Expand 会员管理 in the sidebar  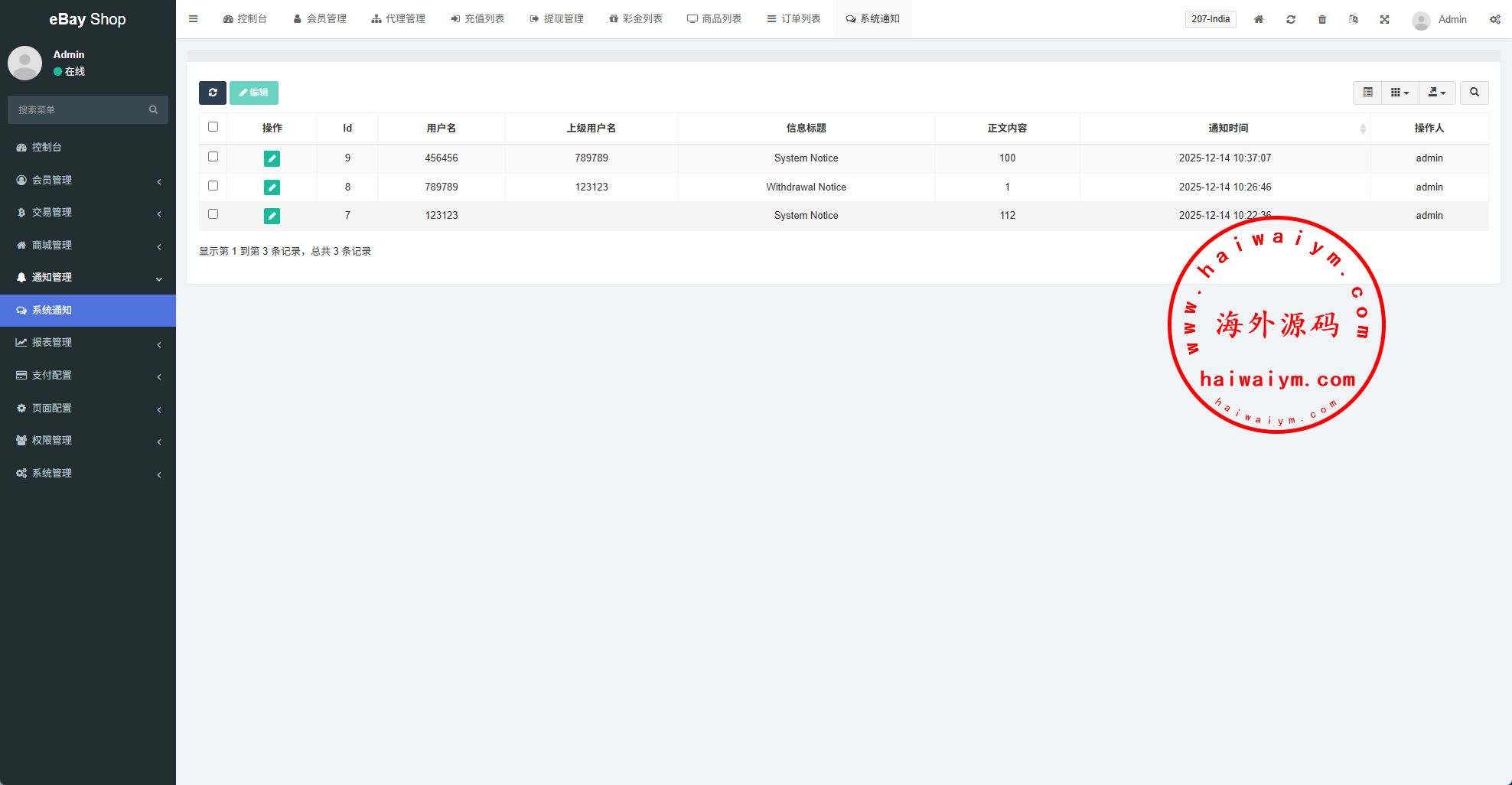click(88, 180)
